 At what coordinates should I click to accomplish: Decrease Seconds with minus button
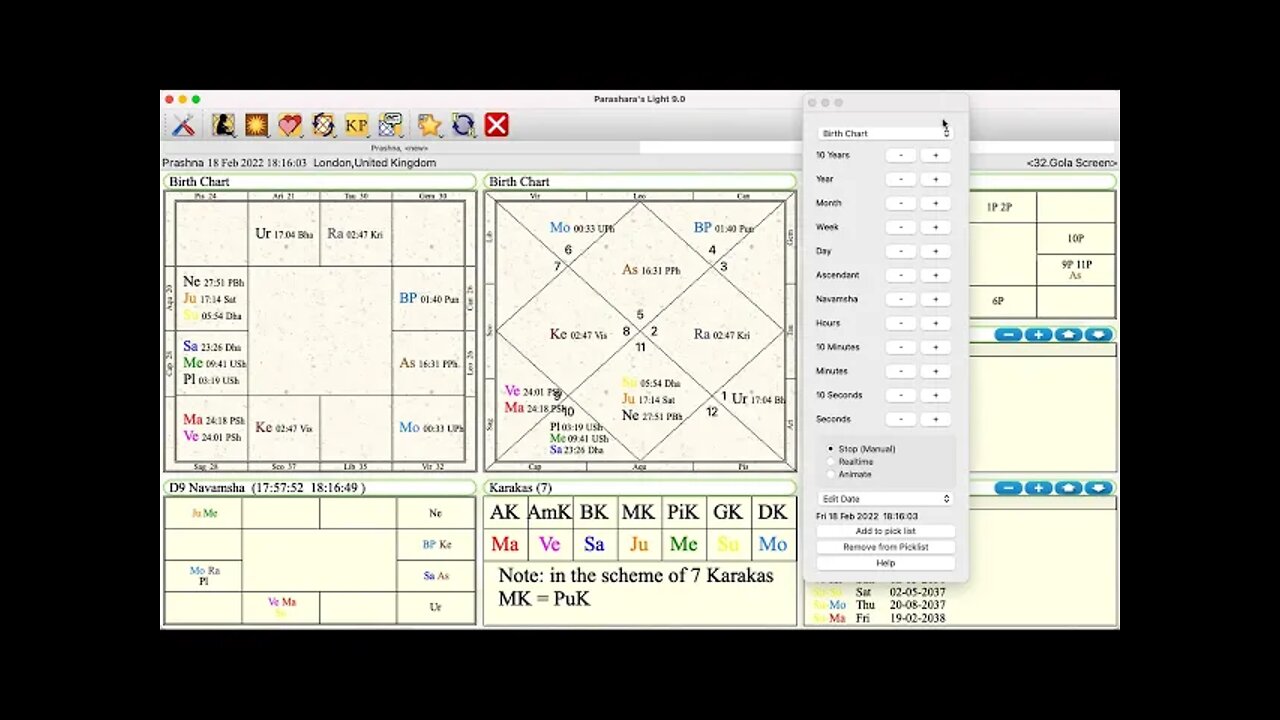(x=901, y=419)
